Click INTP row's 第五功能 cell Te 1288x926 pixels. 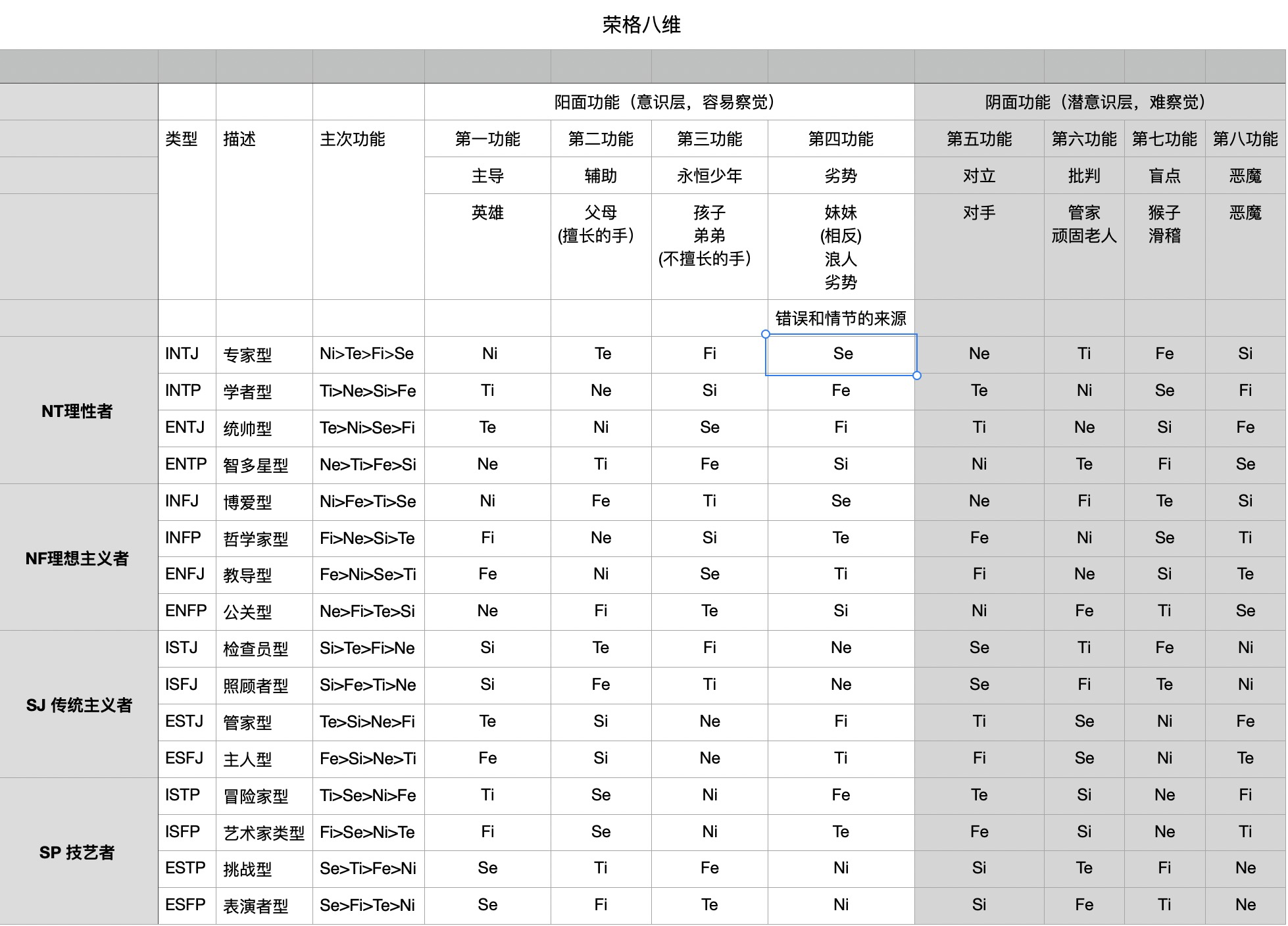pos(979,391)
